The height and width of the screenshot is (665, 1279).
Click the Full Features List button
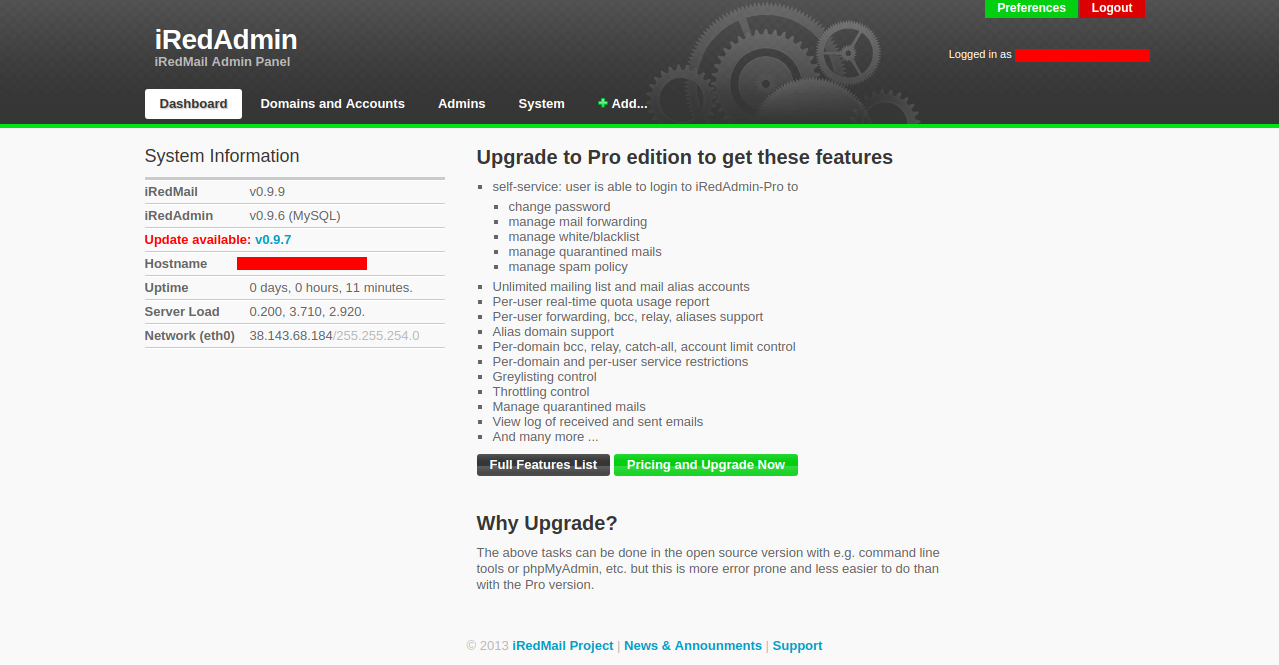coord(543,465)
